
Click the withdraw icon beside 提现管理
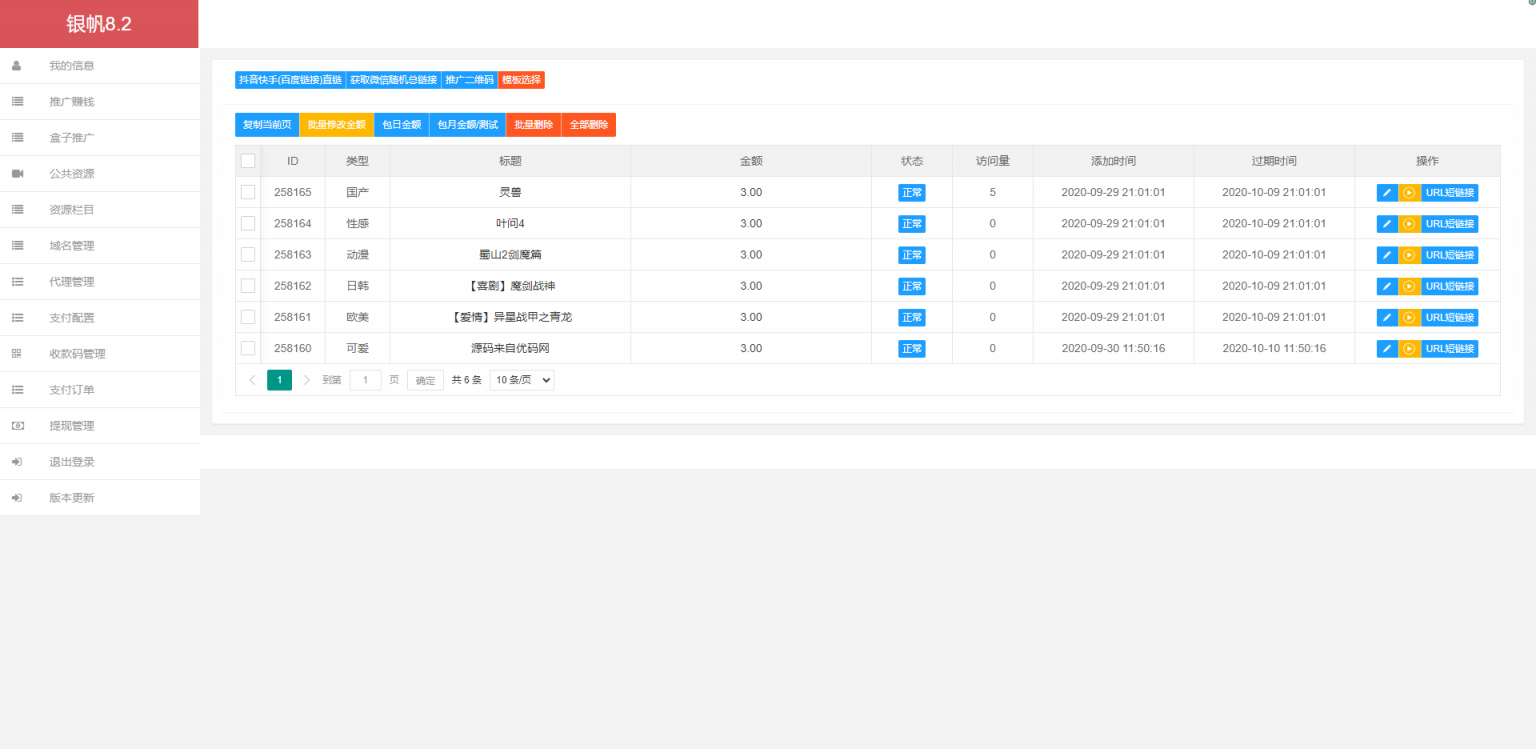tap(15, 425)
